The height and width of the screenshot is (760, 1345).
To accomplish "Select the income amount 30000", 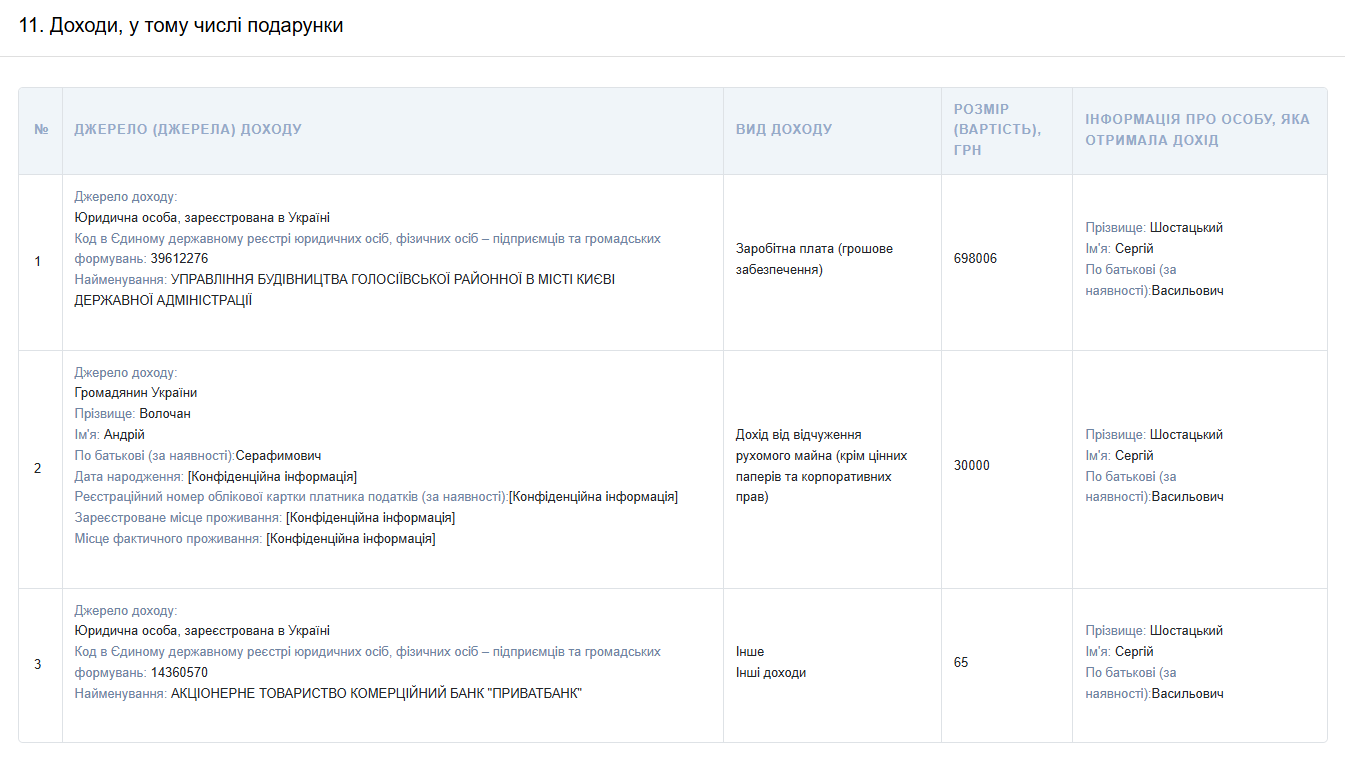I will (x=972, y=466).
